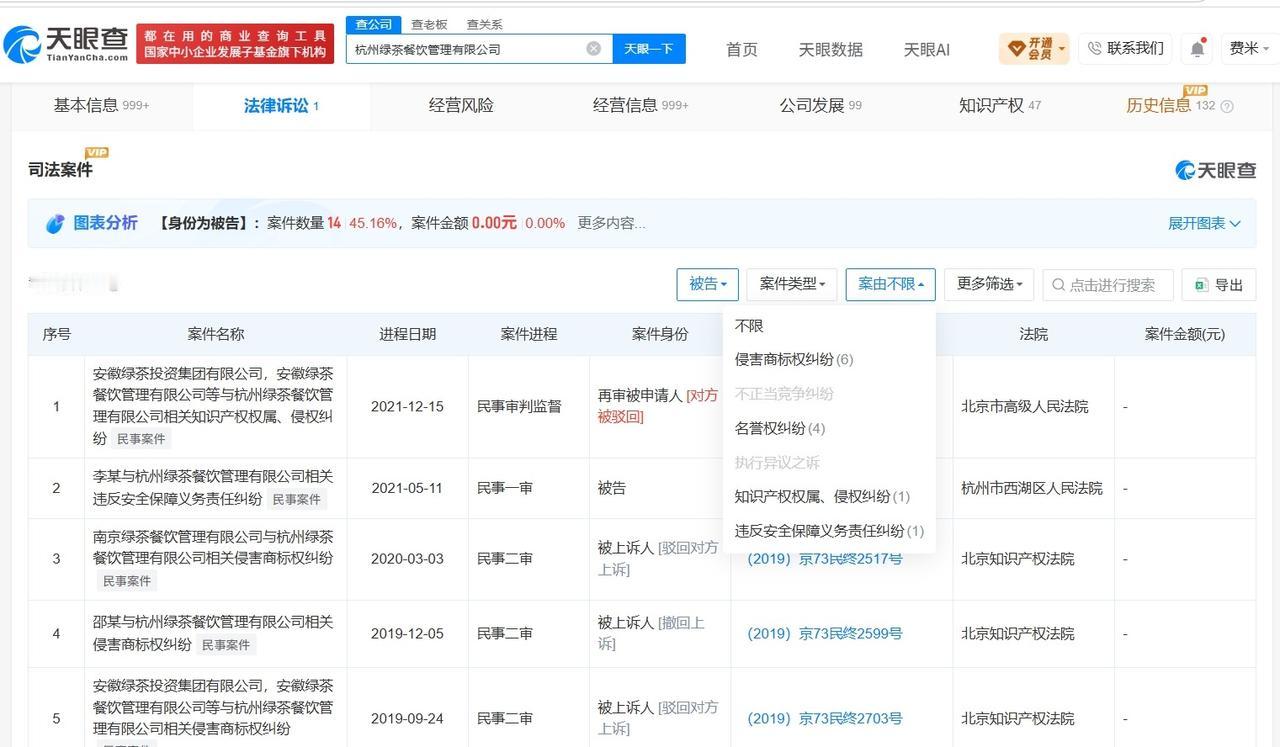Click the chart analysis icon beside 图表分析
Screen dimensions: 1280x747
click(56, 224)
